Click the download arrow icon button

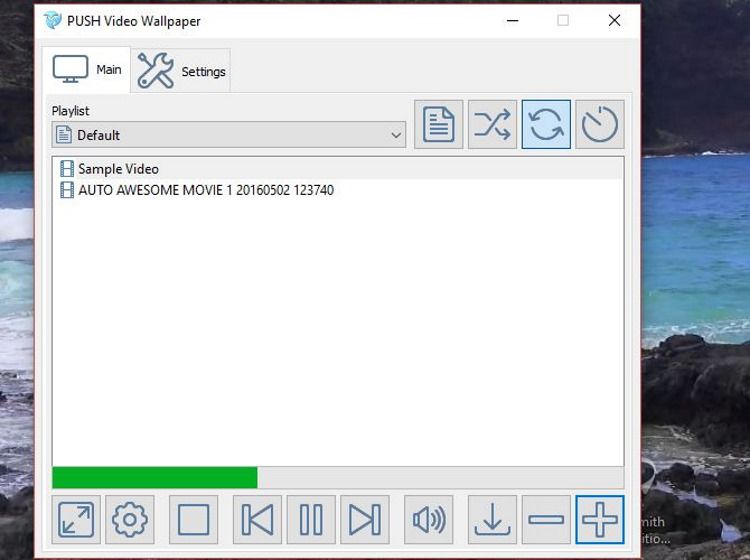pyautogui.click(x=492, y=520)
